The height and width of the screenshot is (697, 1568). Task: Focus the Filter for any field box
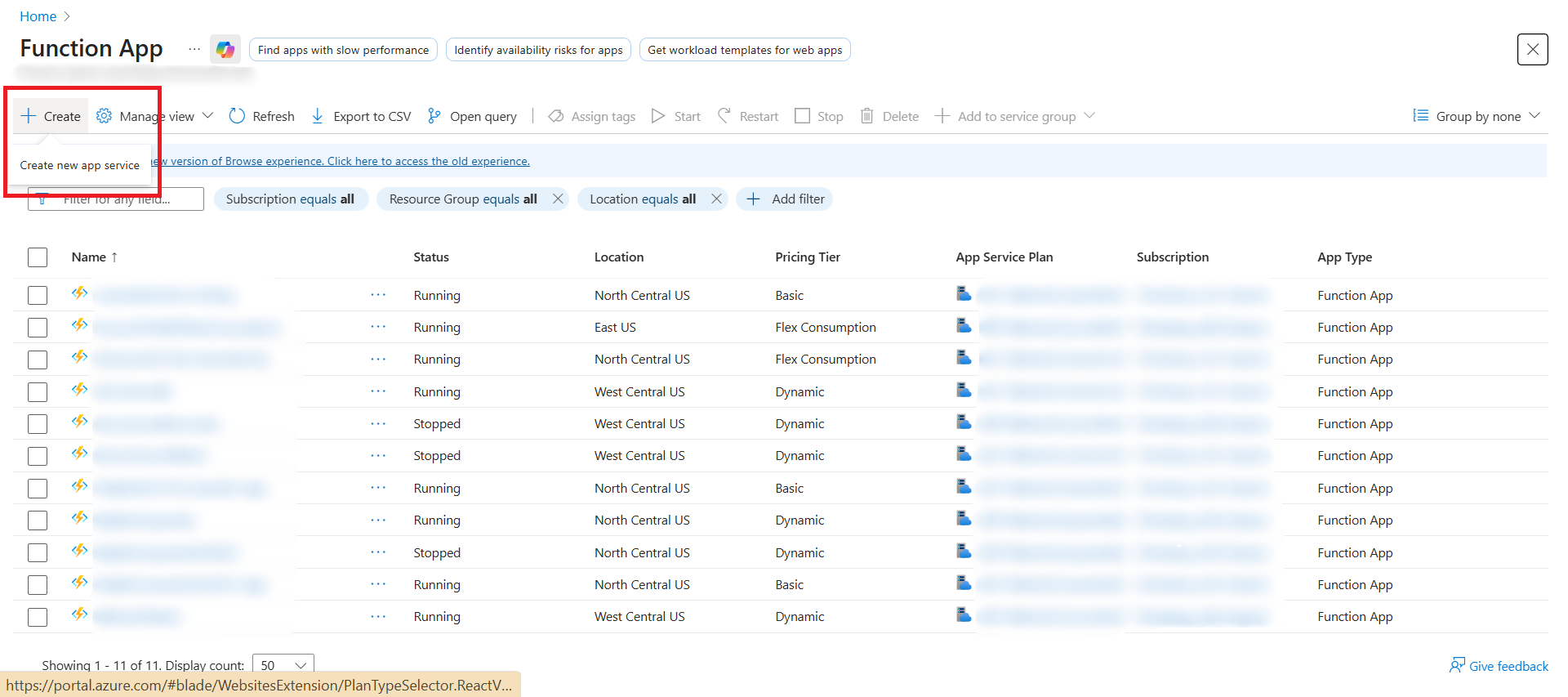(x=116, y=199)
